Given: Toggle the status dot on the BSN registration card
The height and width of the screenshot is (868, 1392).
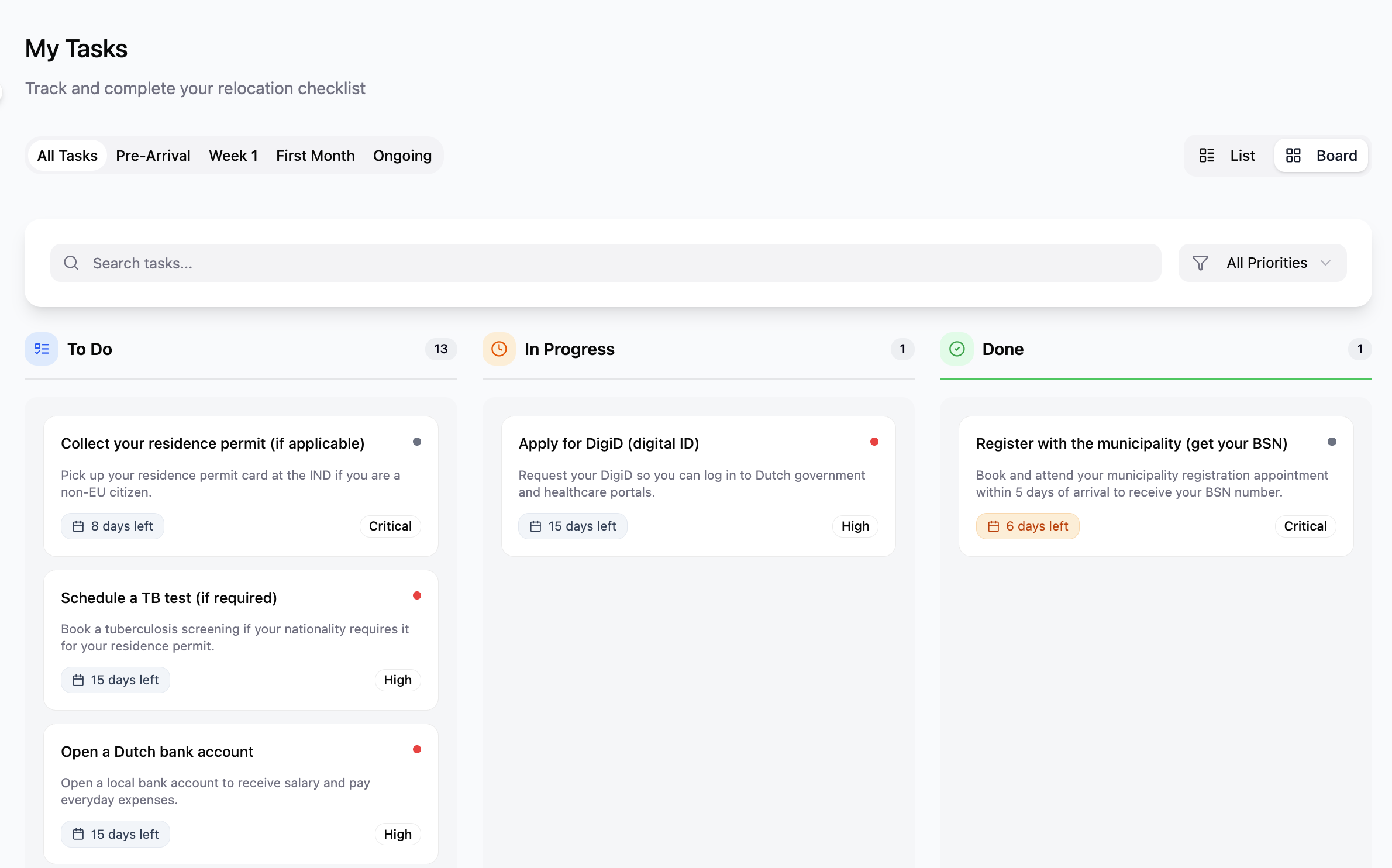Looking at the screenshot, I should [x=1332, y=442].
